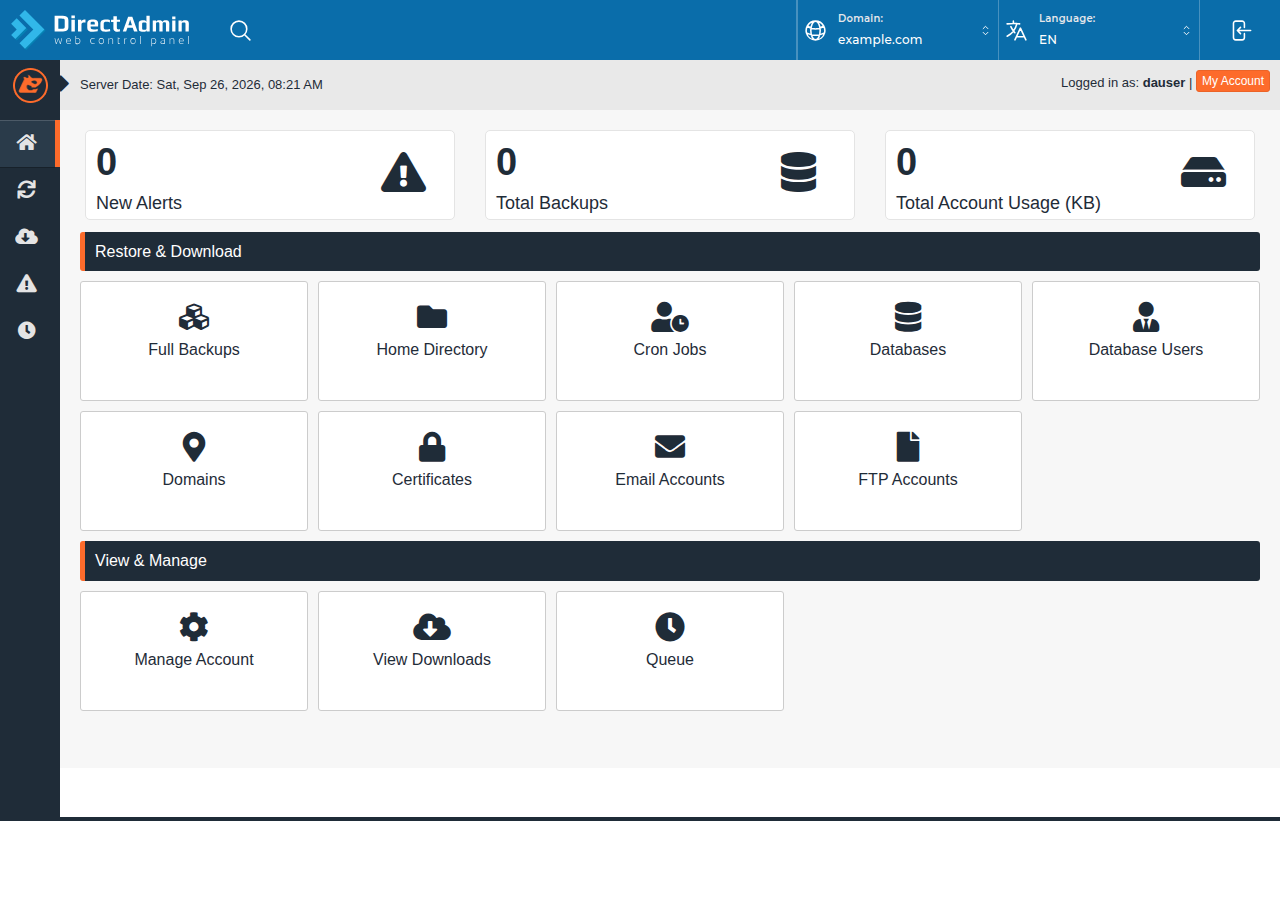
Task: Open the Queue tile
Action: pos(670,651)
